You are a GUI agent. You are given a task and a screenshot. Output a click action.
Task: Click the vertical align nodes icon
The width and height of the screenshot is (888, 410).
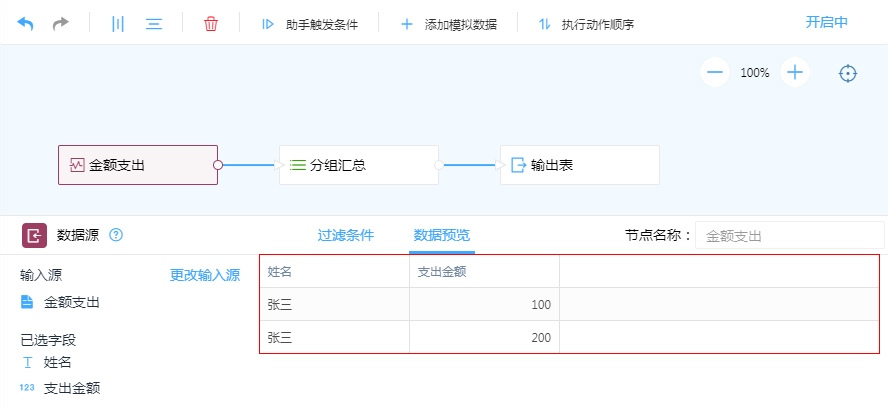click(118, 23)
